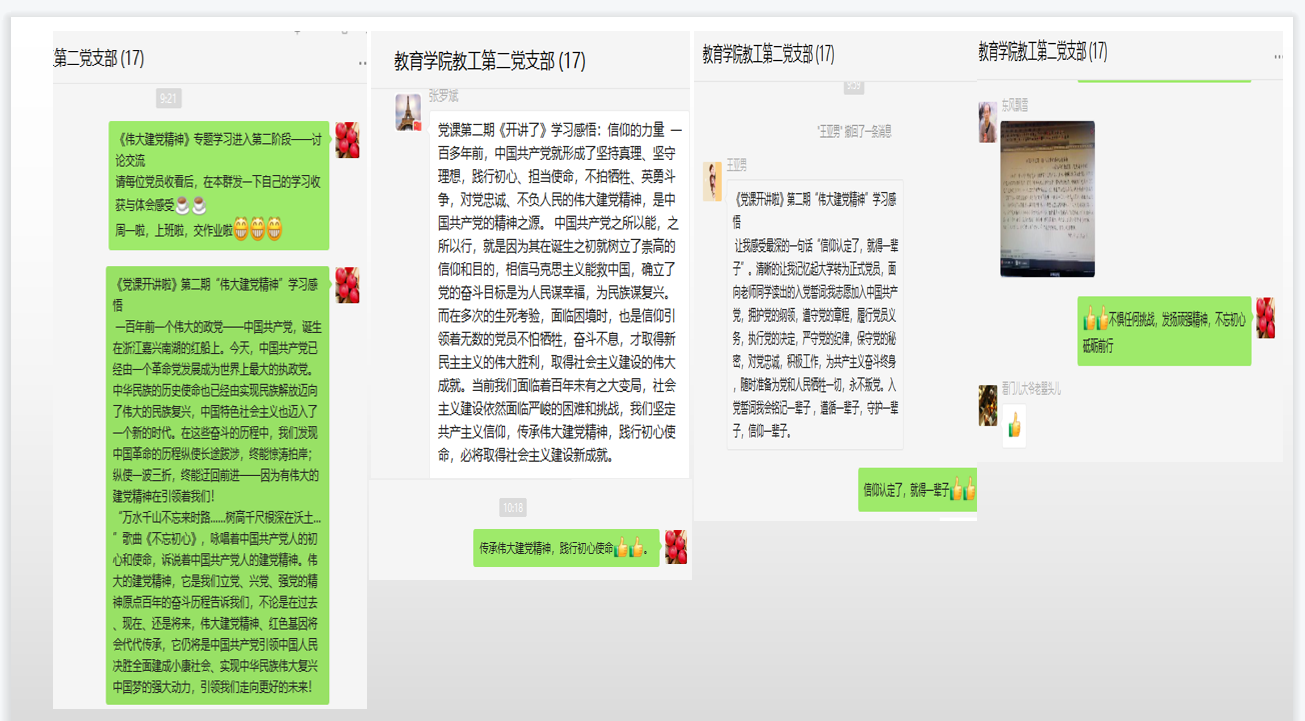Click 张罗斌's Eiffel Tower avatar
The width and height of the screenshot is (1305, 721).
[x=408, y=113]
